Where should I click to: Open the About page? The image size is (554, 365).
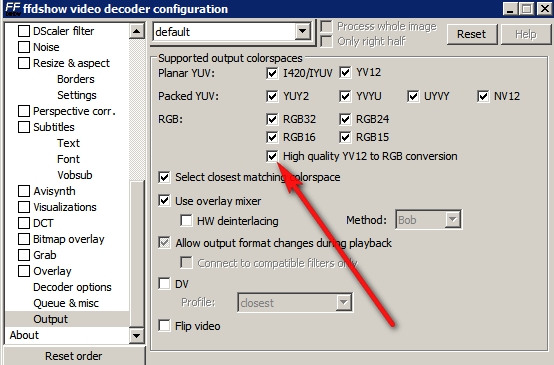(x=24, y=335)
